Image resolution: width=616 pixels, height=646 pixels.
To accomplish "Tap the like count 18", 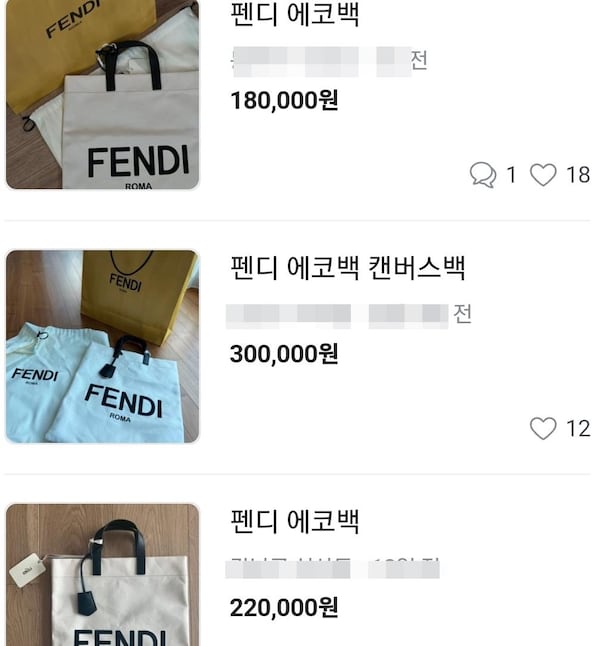I will [x=578, y=175].
